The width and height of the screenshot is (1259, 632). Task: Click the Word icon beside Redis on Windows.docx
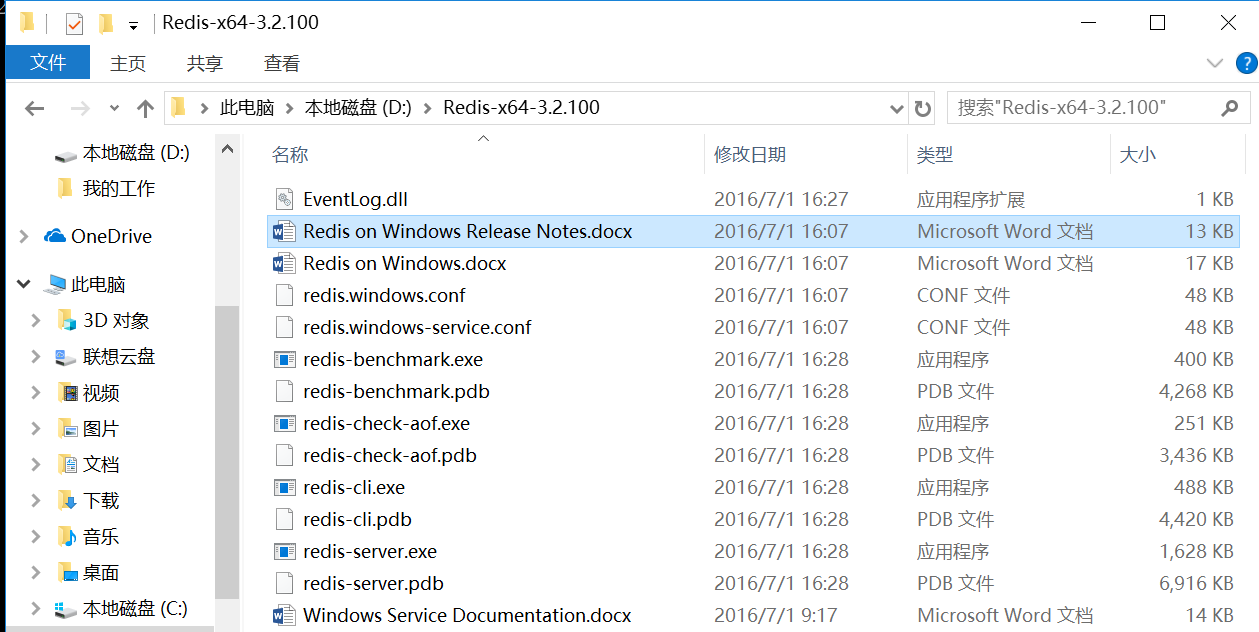(284, 263)
